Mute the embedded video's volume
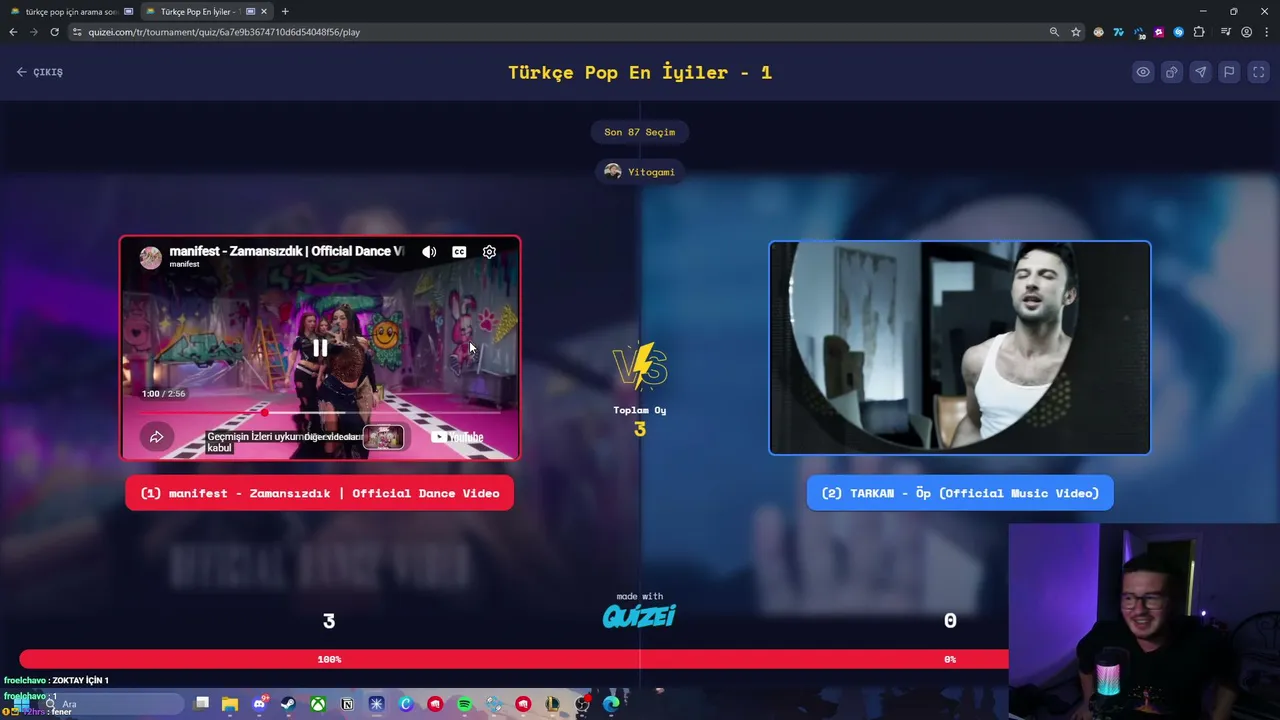 pyautogui.click(x=429, y=252)
